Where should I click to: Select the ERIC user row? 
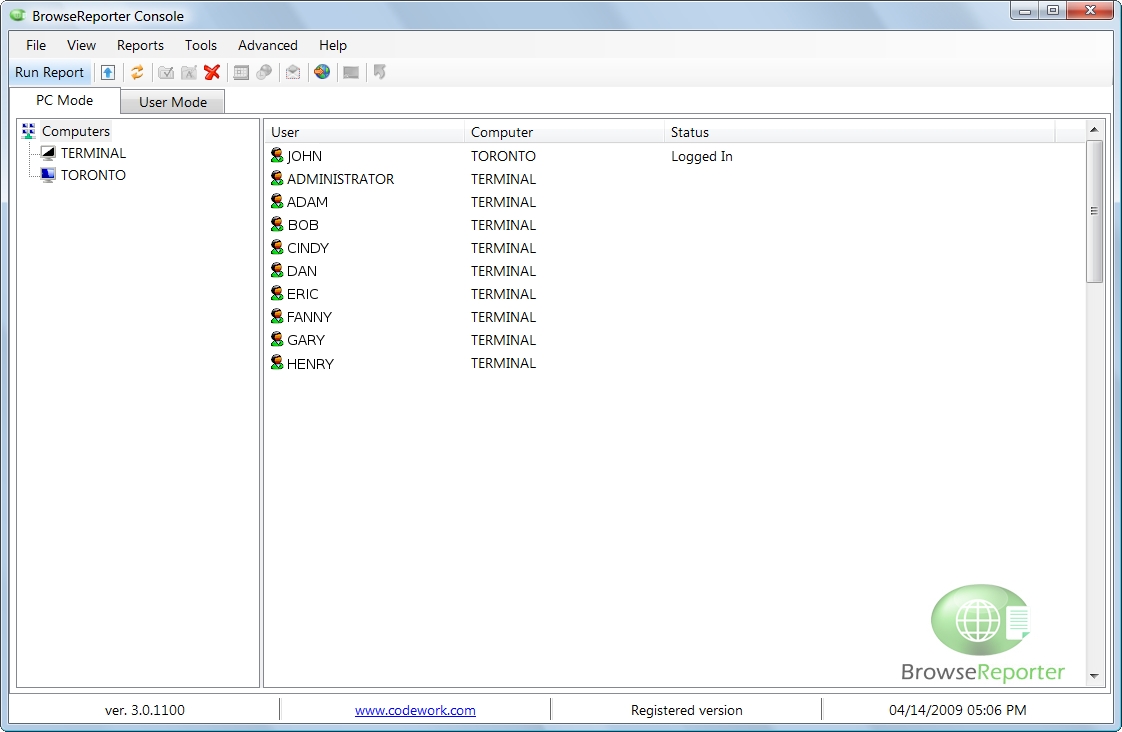click(675, 294)
